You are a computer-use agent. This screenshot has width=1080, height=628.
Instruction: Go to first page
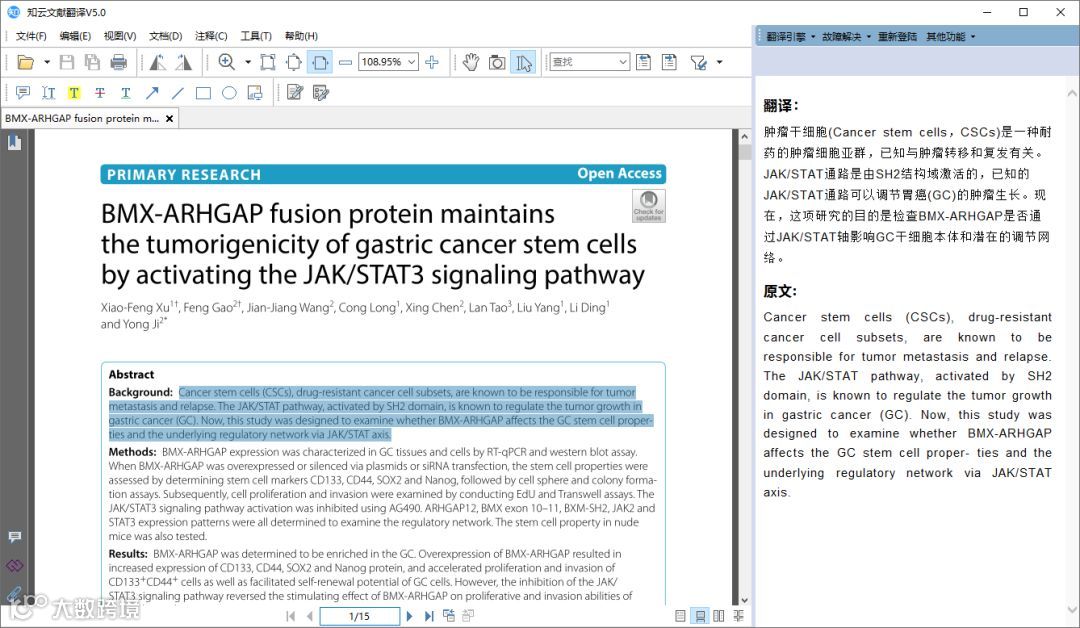pos(291,616)
